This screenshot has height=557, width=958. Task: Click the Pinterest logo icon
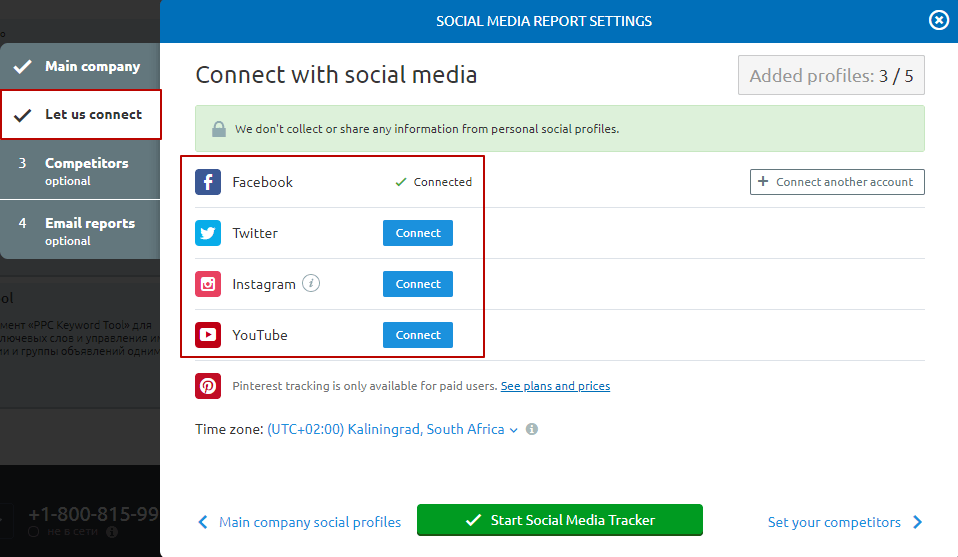(x=208, y=386)
